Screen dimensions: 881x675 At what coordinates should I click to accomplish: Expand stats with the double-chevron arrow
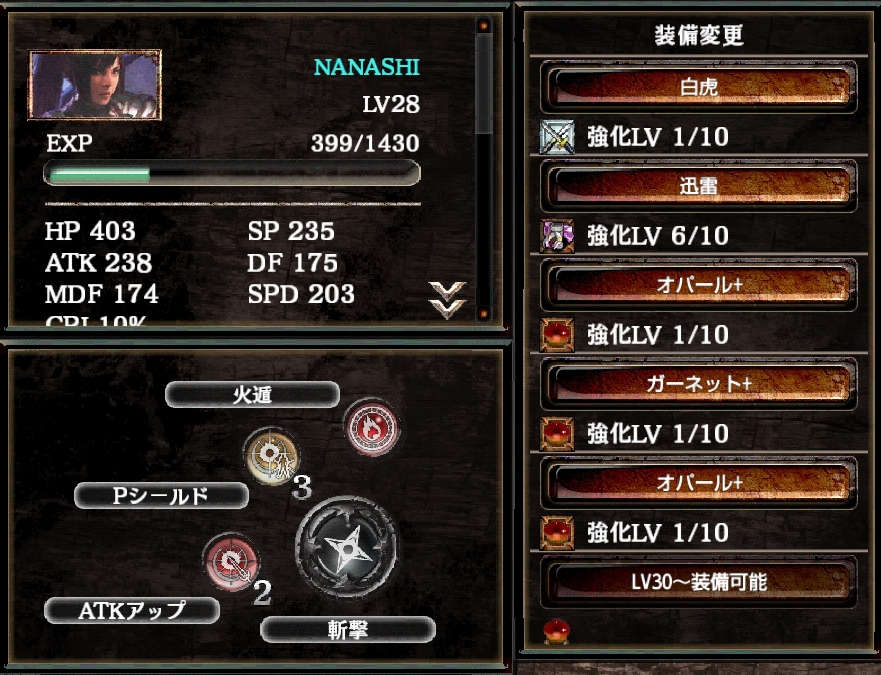coord(447,300)
